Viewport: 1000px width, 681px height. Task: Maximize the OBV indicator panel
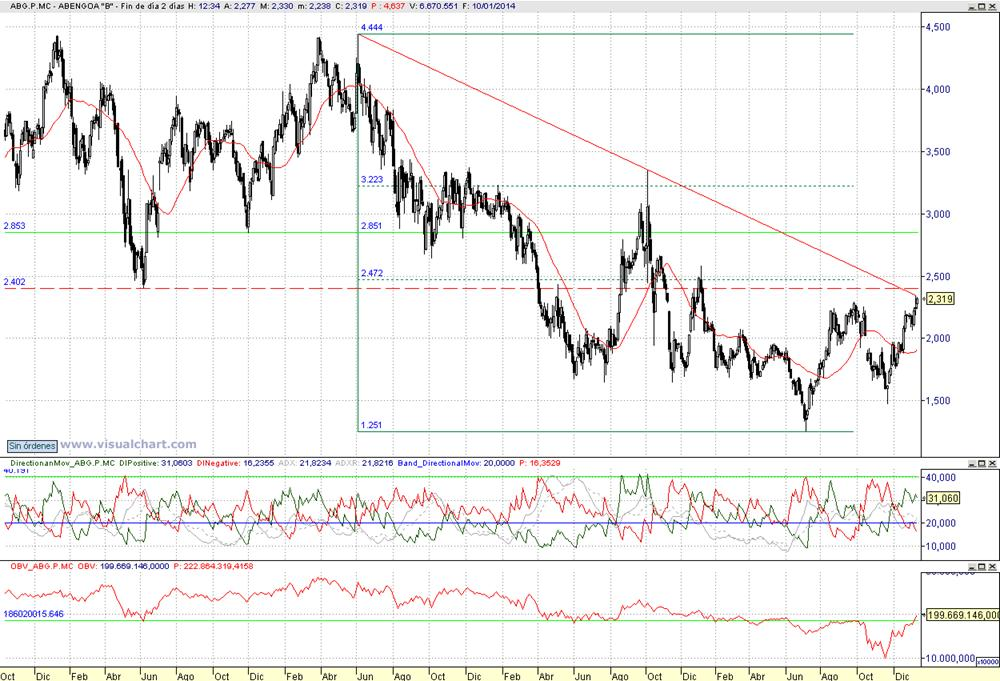coord(982,567)
